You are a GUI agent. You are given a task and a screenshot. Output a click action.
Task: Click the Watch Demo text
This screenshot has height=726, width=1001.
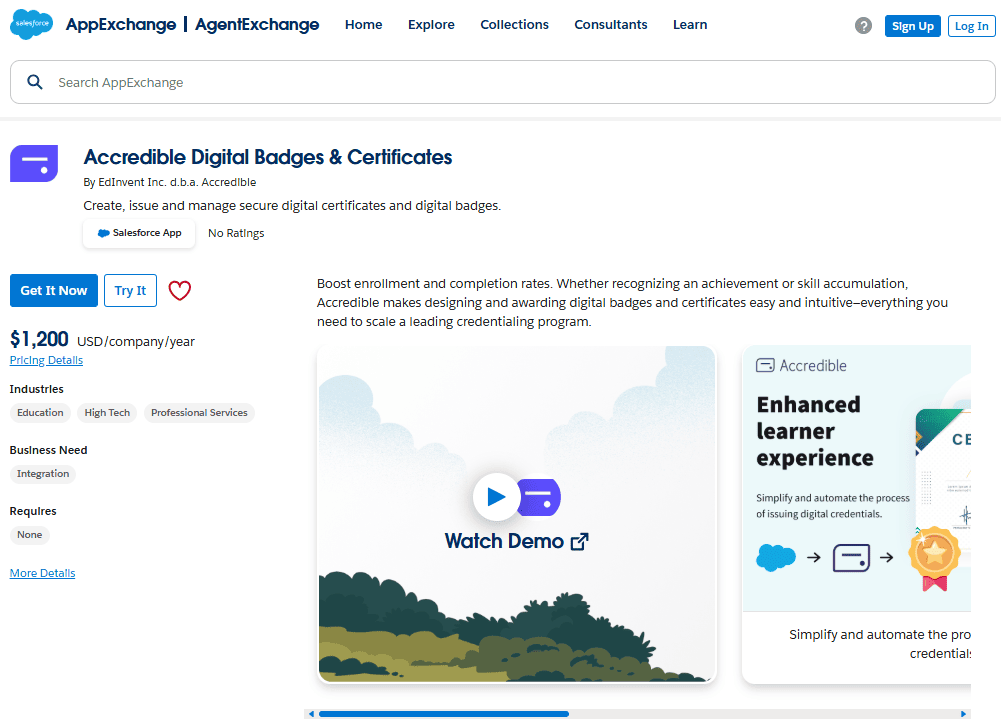click(504, 541)
